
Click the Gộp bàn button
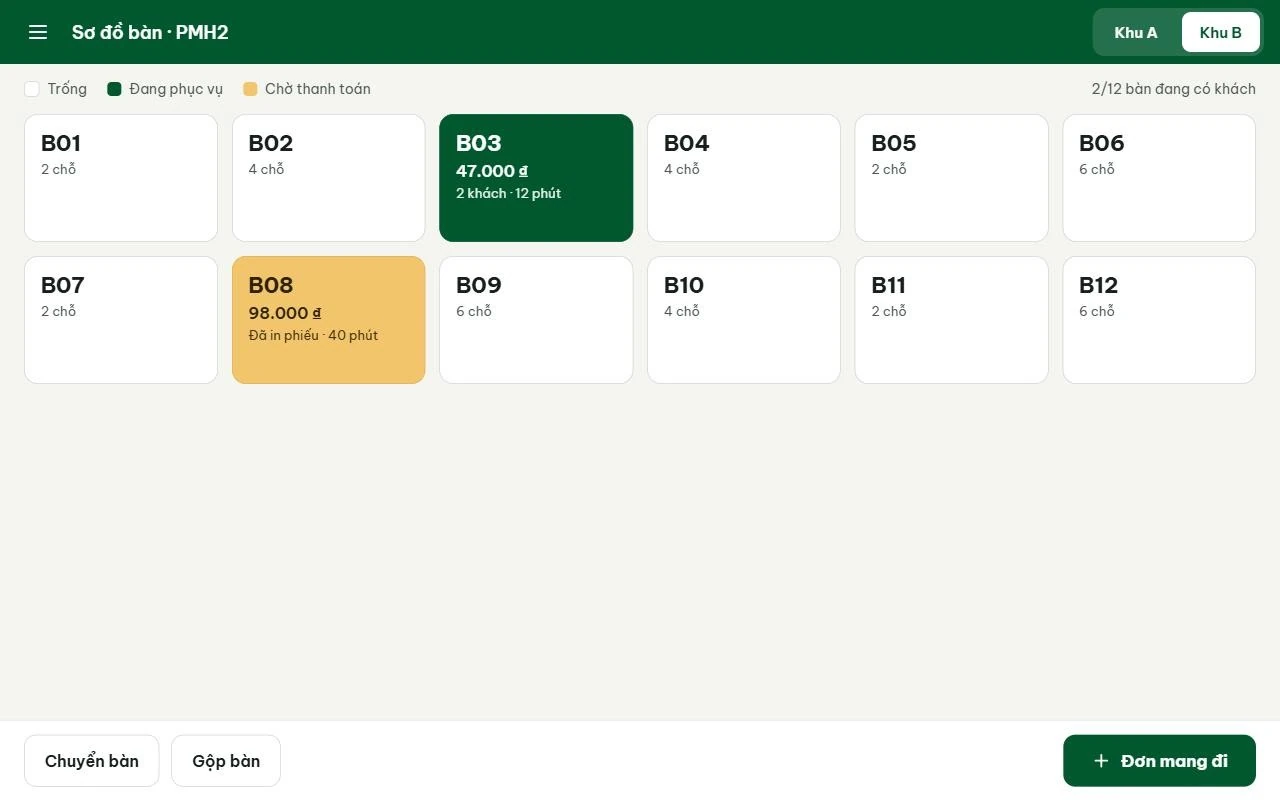coord(226,761)
